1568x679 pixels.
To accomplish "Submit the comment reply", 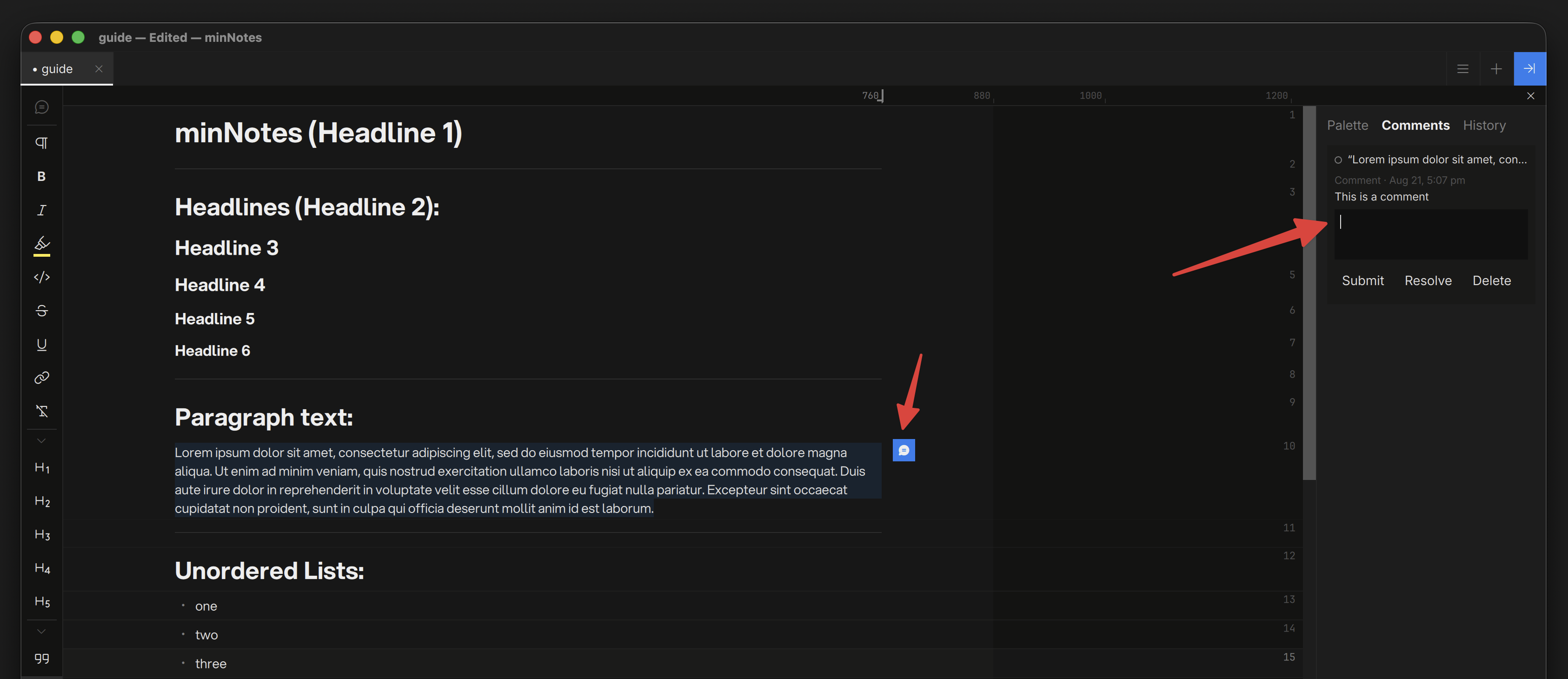I will (x=1362, y=280).
